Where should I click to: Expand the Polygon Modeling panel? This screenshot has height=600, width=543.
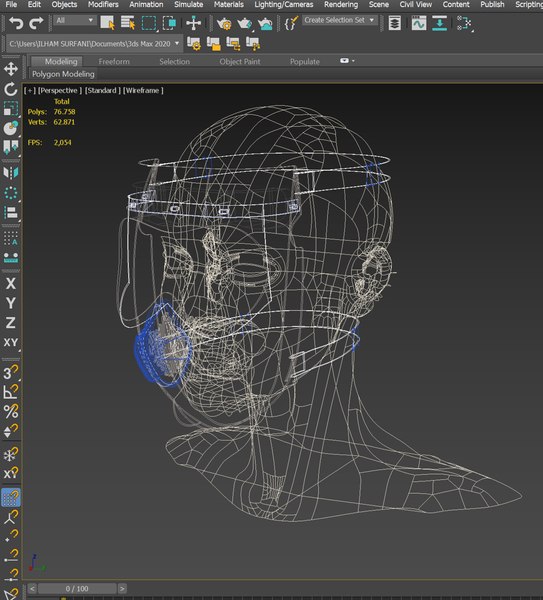tap(63, 74)
